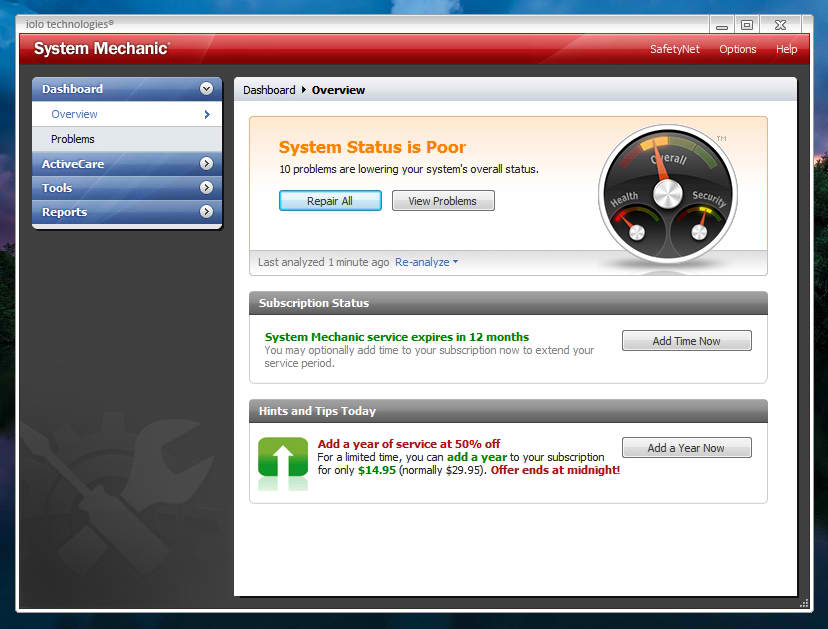Image resolution: width=828 pixels, height=629 pixels.
Task: Collapse the Dashboard section
Action: [207, 89]
